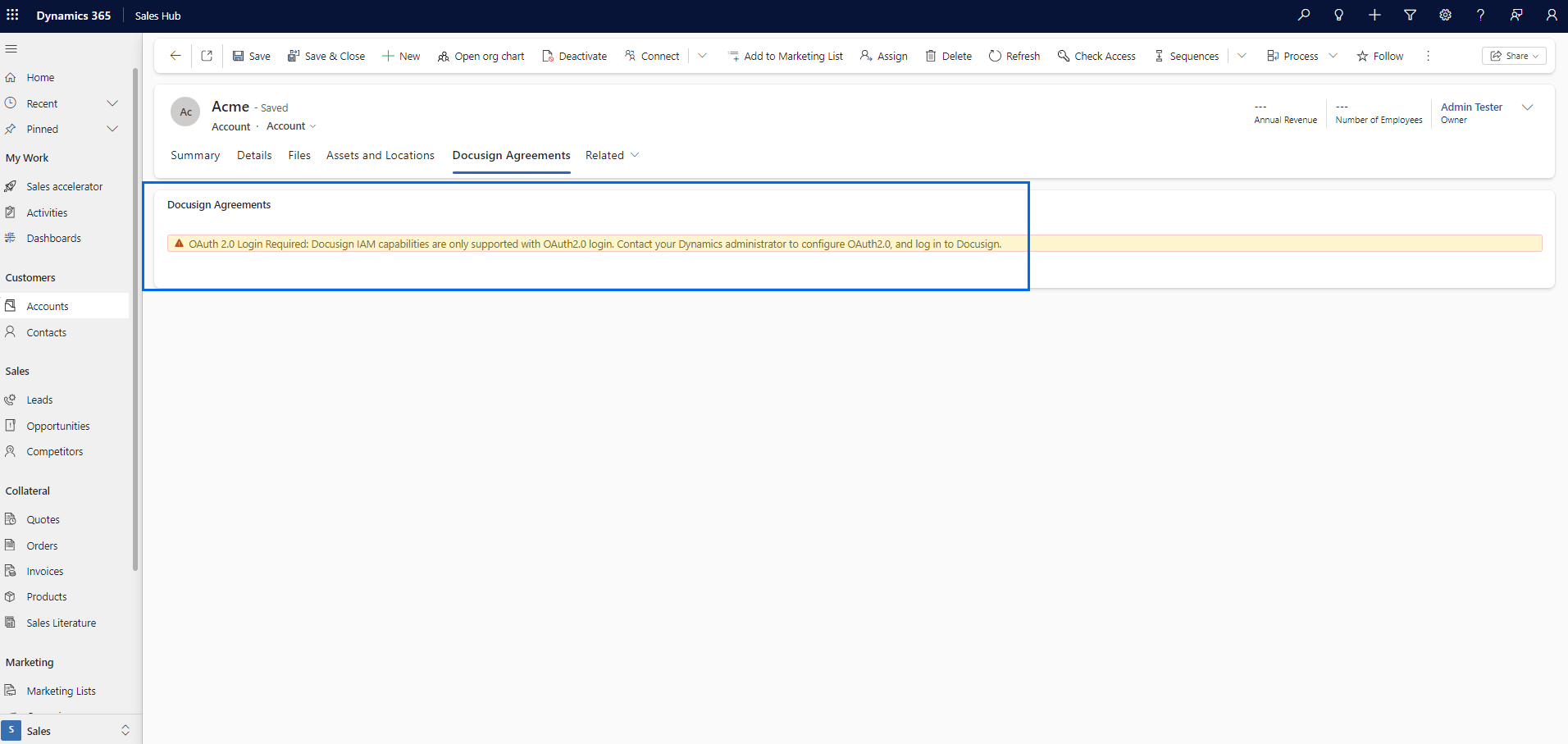Toggle the site map hamburger menu
The image size is (1568, 744).
11,48
